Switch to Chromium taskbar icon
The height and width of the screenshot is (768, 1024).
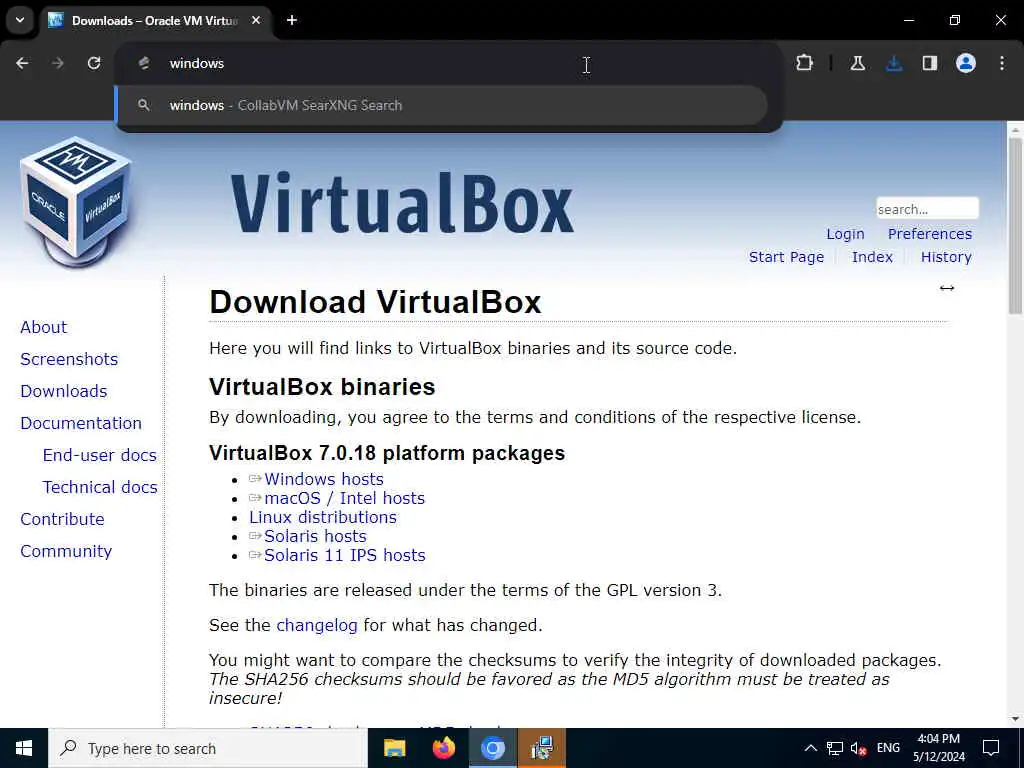(x=493, y=748)
